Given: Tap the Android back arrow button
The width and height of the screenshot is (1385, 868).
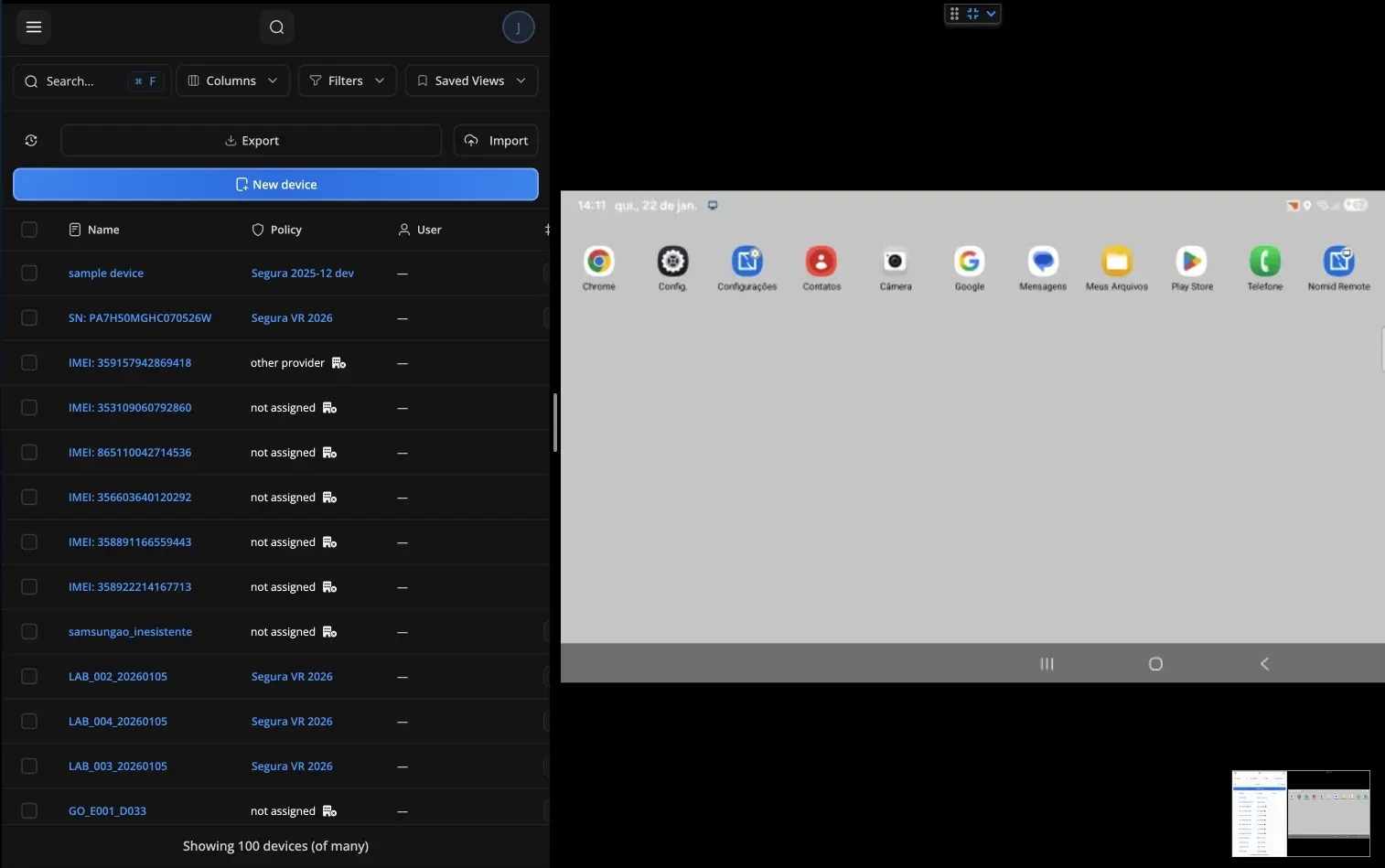Looking at the screenshot, I should [x=1264, y=664].
